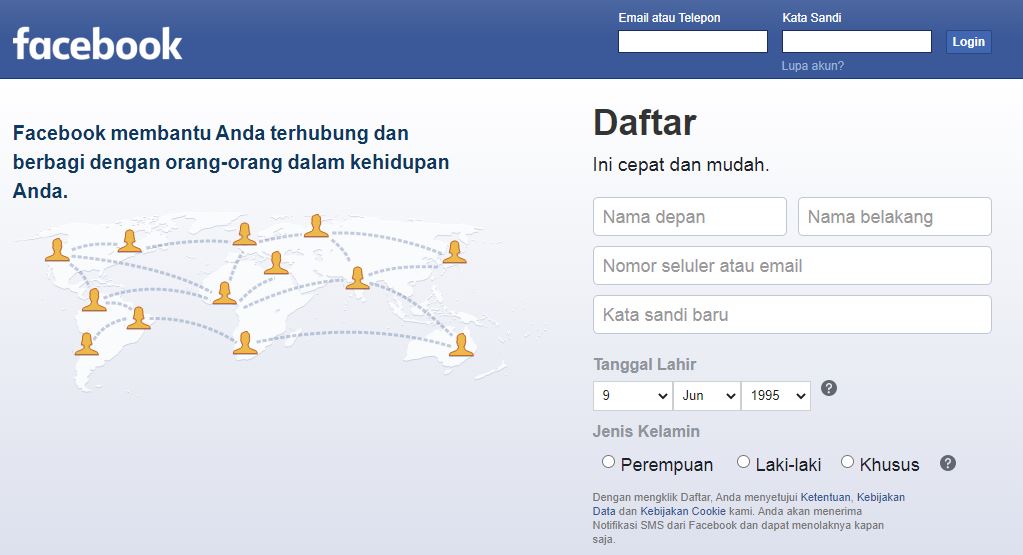Open birthdate help question mark icon
This screenshot has height=555, width=1023.
click(x=829, y=388)
